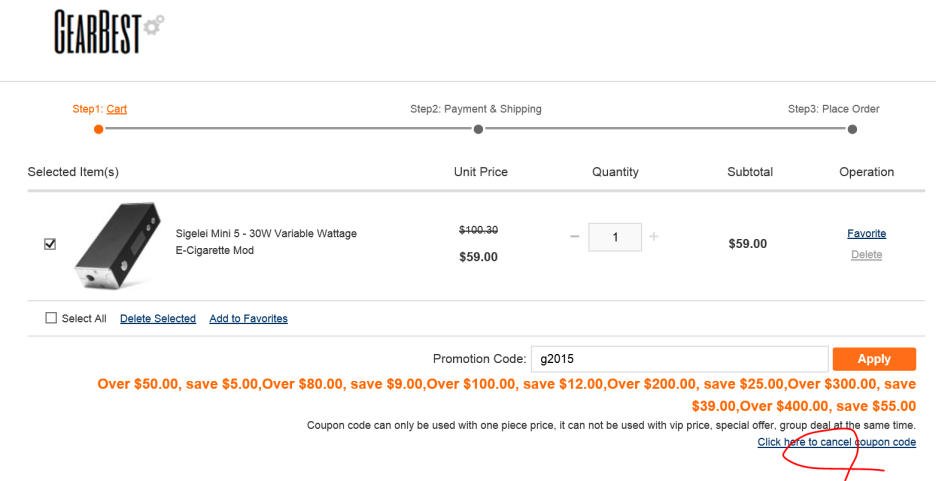Screen dimensions: 936x481
Task: Click the orange Step1 progress dot
Action: point(98,129)
